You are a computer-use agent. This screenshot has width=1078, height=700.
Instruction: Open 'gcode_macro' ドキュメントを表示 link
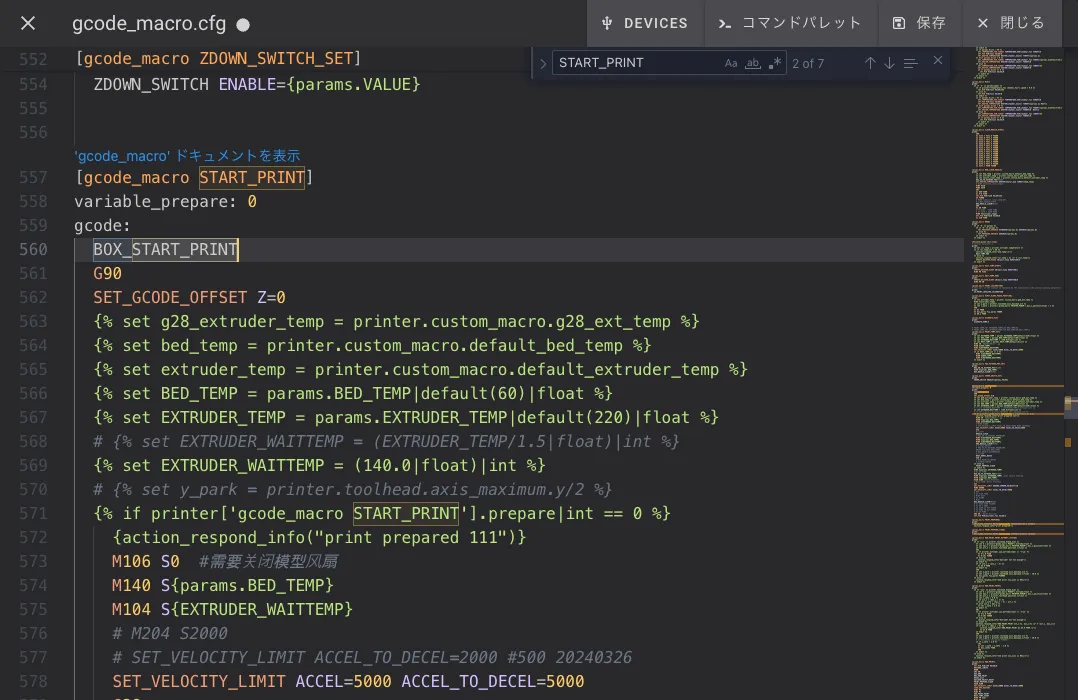(x=187, y=156)
